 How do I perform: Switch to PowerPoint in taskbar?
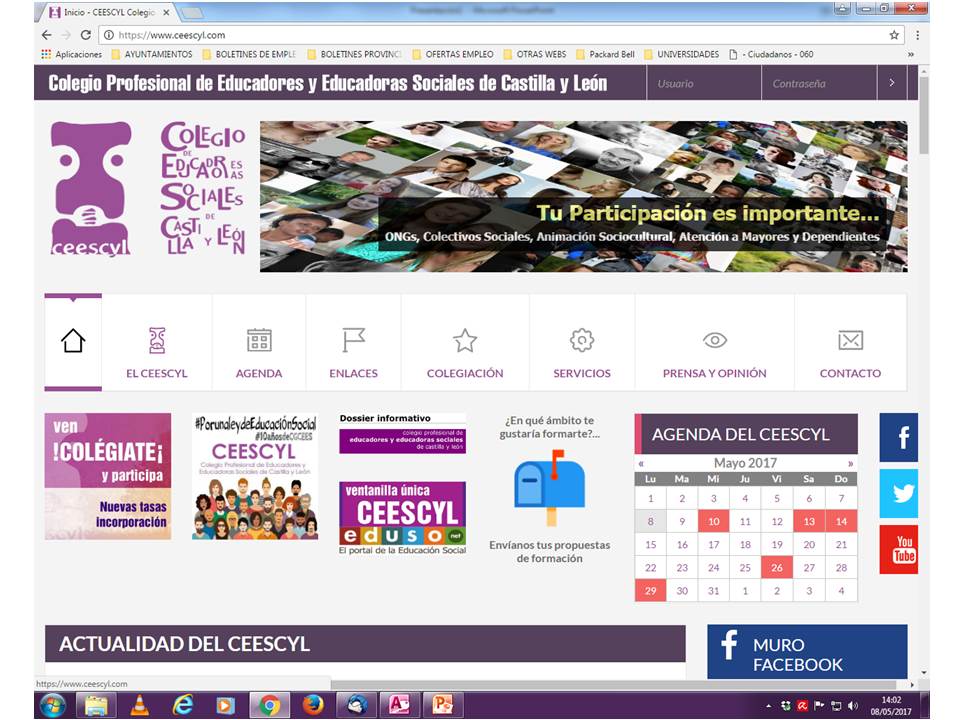443,706
